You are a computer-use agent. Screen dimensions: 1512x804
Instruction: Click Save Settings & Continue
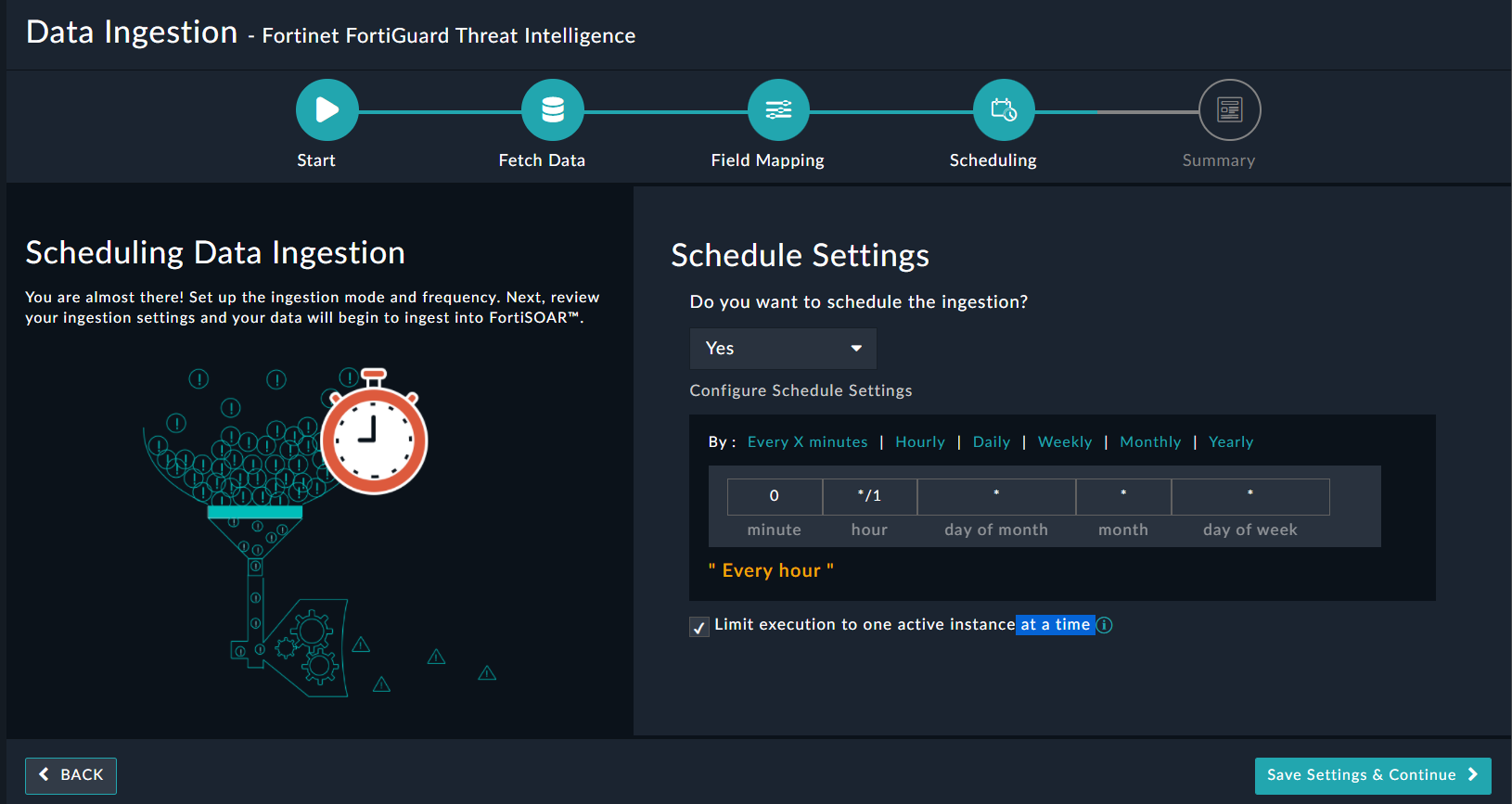click(x=1372, y=775)
